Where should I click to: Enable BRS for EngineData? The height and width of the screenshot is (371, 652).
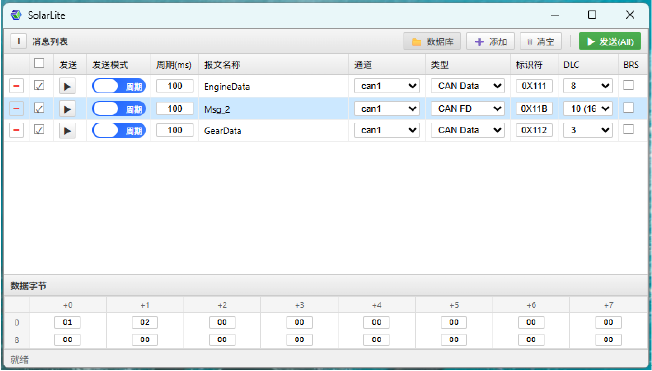(628, 85)
